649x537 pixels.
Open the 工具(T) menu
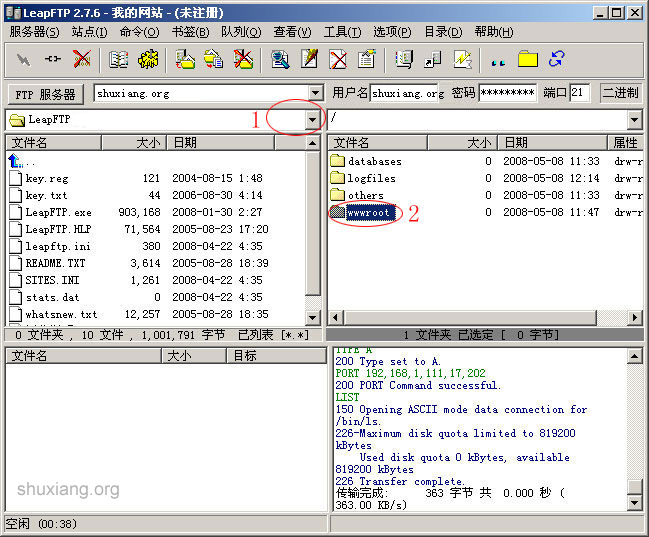pyautogui.click(x=342, y=32)
